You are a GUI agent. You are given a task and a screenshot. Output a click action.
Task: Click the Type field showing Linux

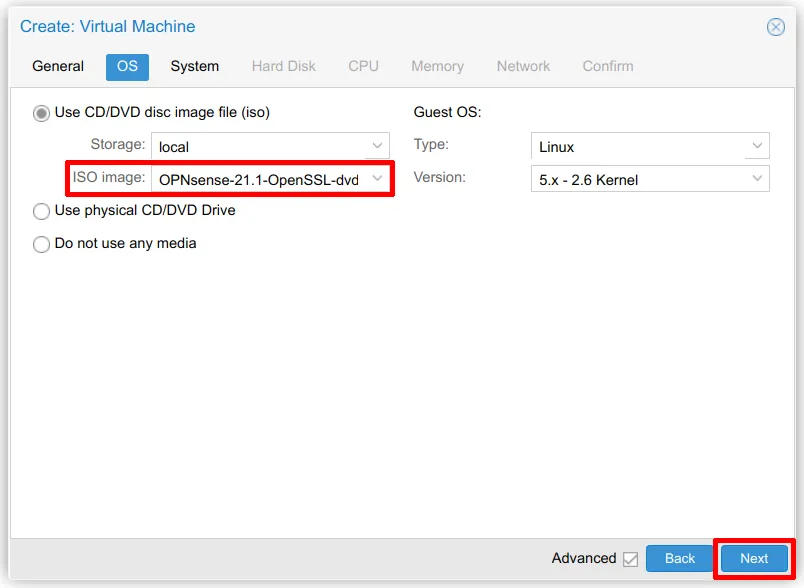636,146
